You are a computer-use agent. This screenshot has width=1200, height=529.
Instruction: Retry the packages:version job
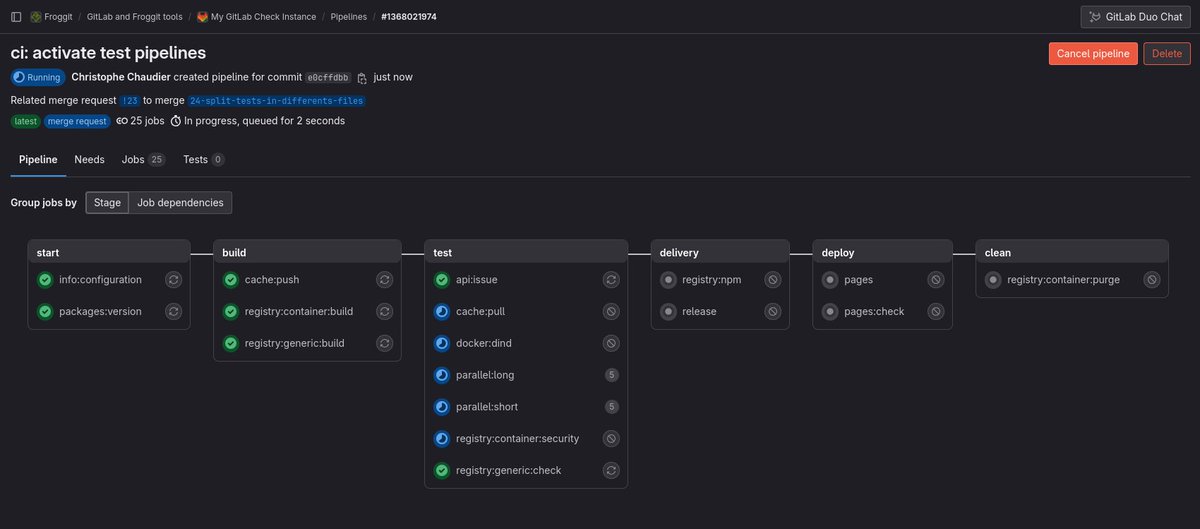[173, 311]
